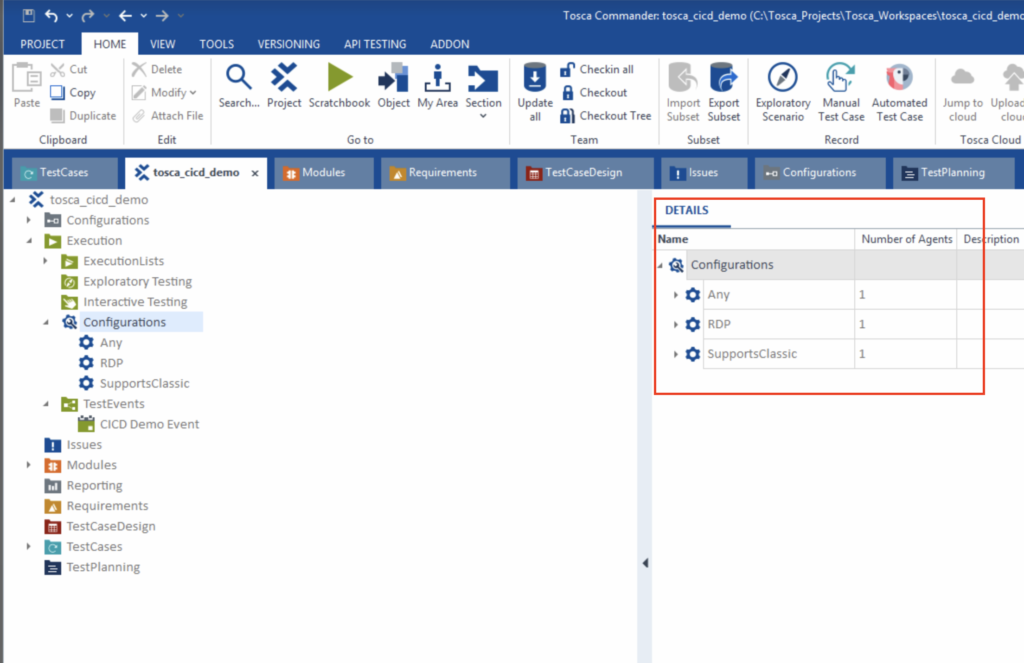Screen dimensions: 1024x663
Task: Switch to the TOOLS ribbon tab
Action: tap(217, 44)
